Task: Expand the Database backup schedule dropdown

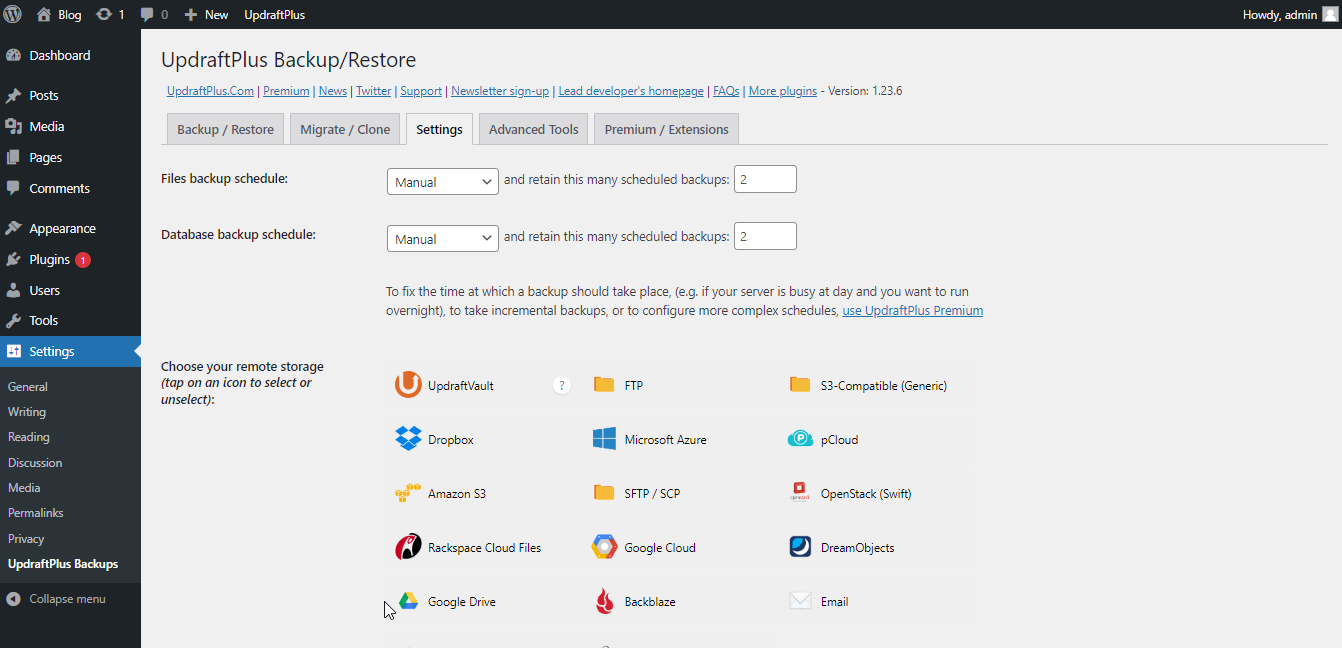Action: tap(443, 238)
